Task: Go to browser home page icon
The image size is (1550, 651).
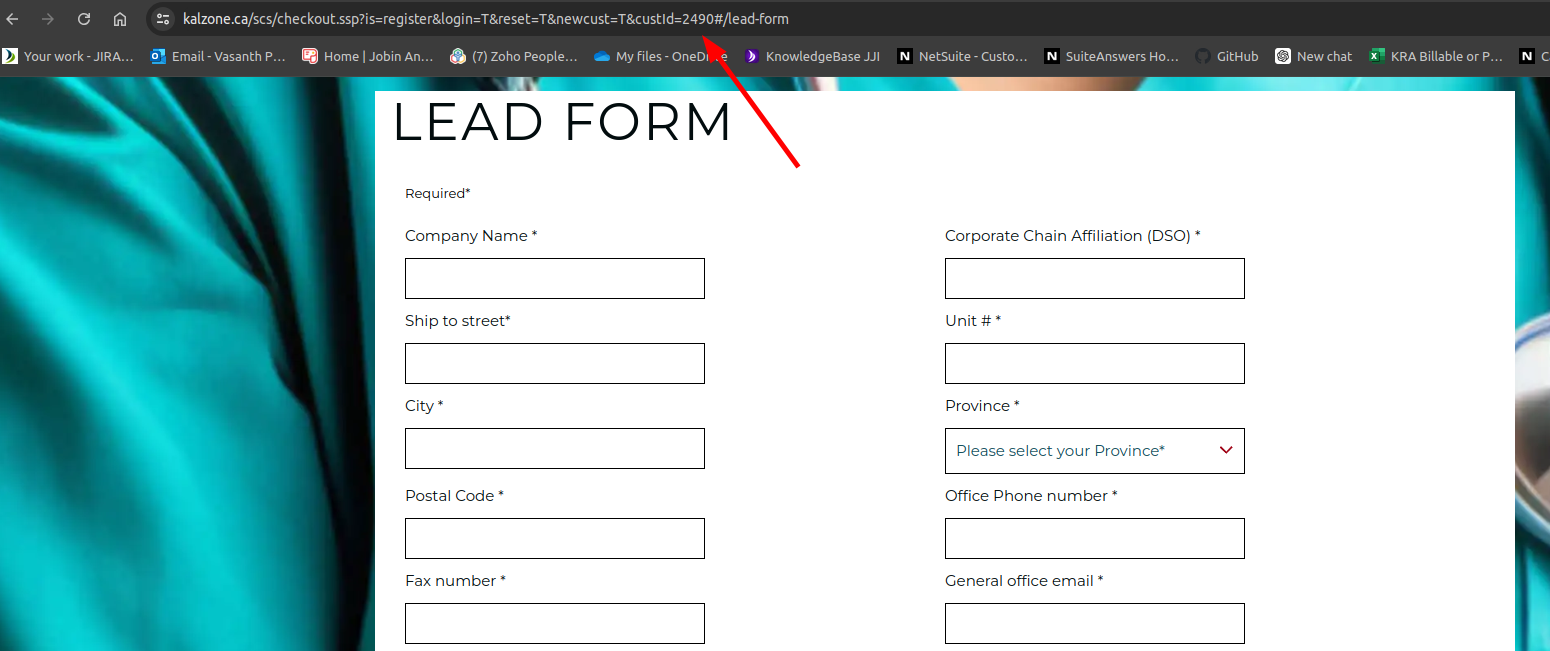Action: click(120, 19)
